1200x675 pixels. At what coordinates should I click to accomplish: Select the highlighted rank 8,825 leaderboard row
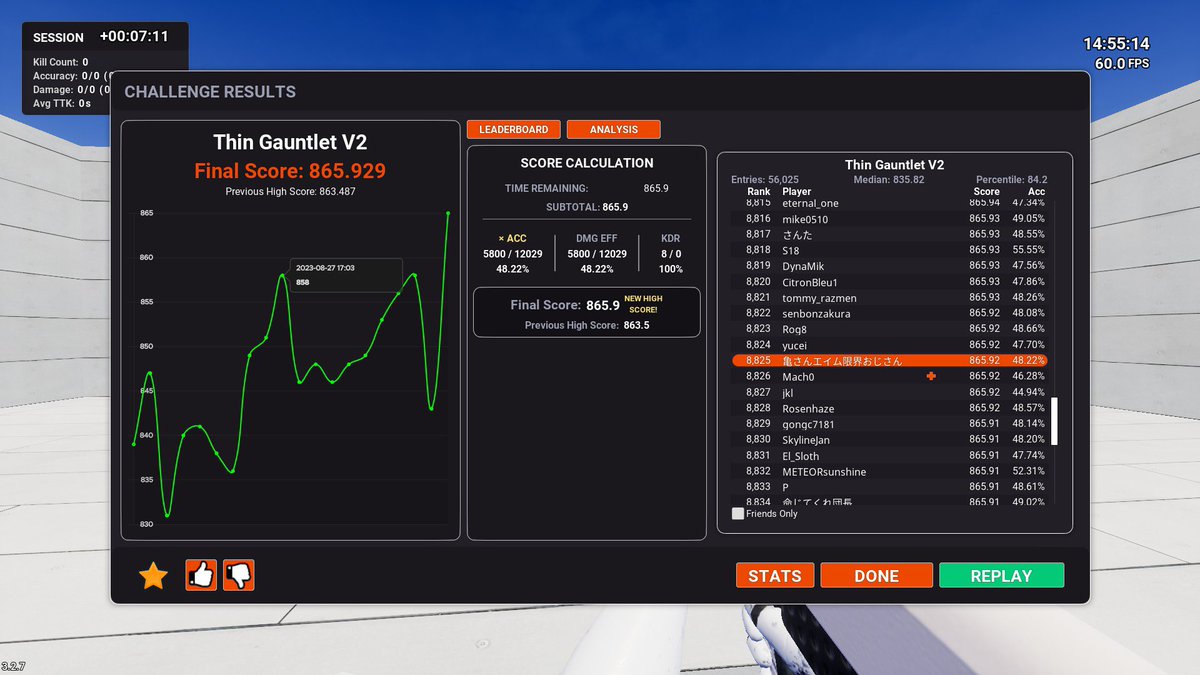[889, 360]
